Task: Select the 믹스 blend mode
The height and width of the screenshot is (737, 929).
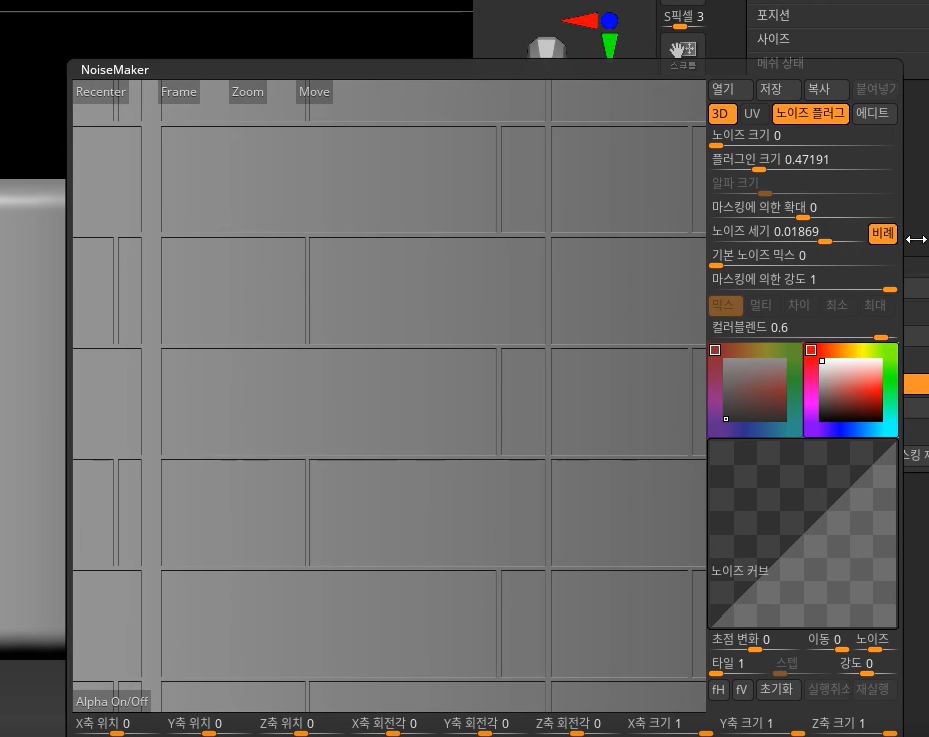Action: [x=725, y=305]
